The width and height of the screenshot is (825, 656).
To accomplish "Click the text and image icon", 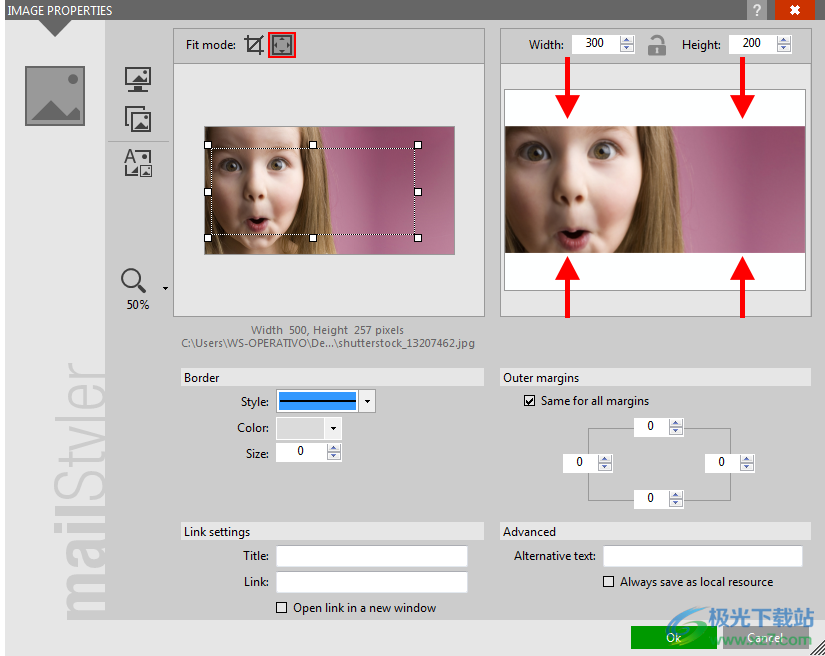I will coord(137,163).
